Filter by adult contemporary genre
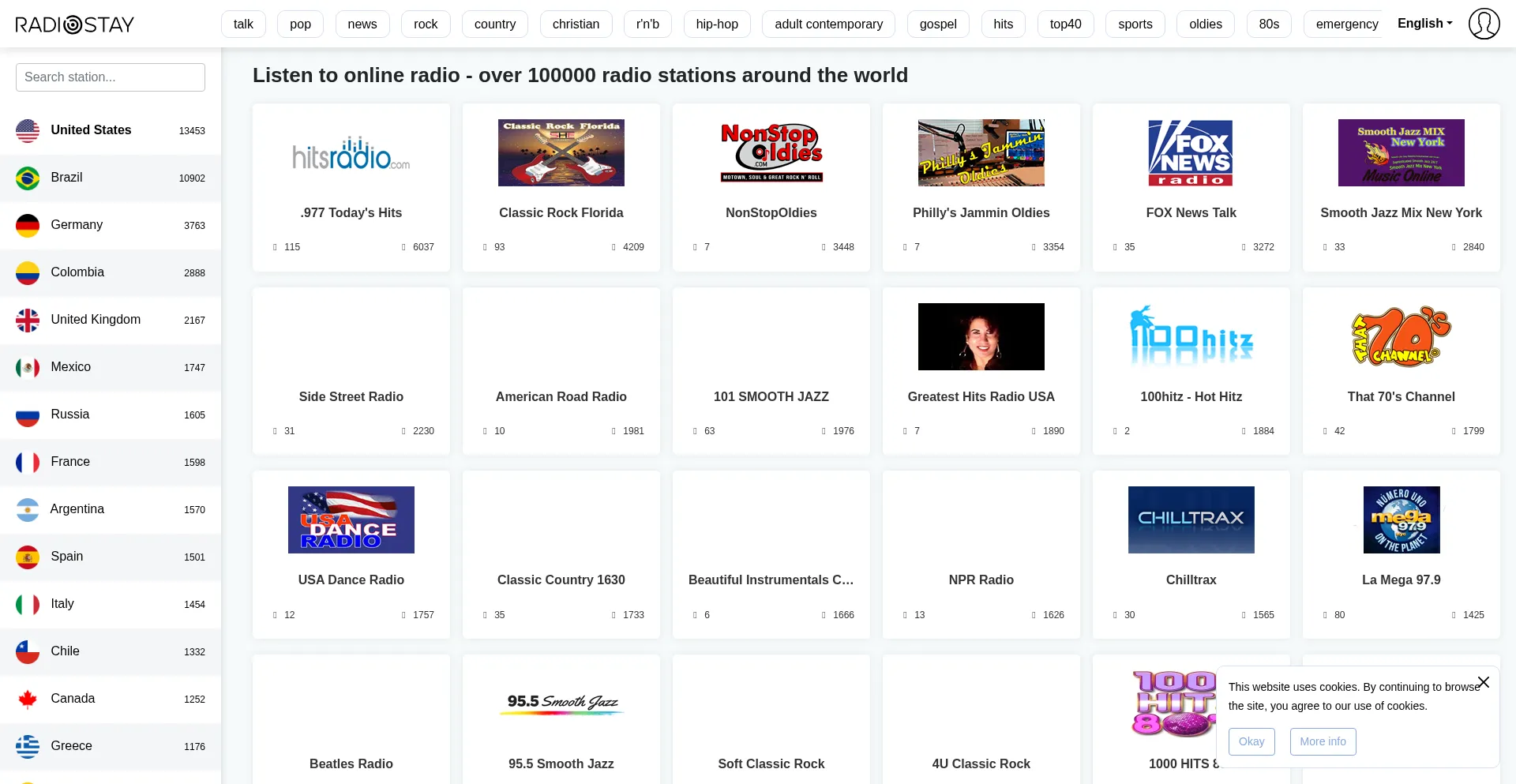Viewport: 1516px width, 784px height. point(828,24)
